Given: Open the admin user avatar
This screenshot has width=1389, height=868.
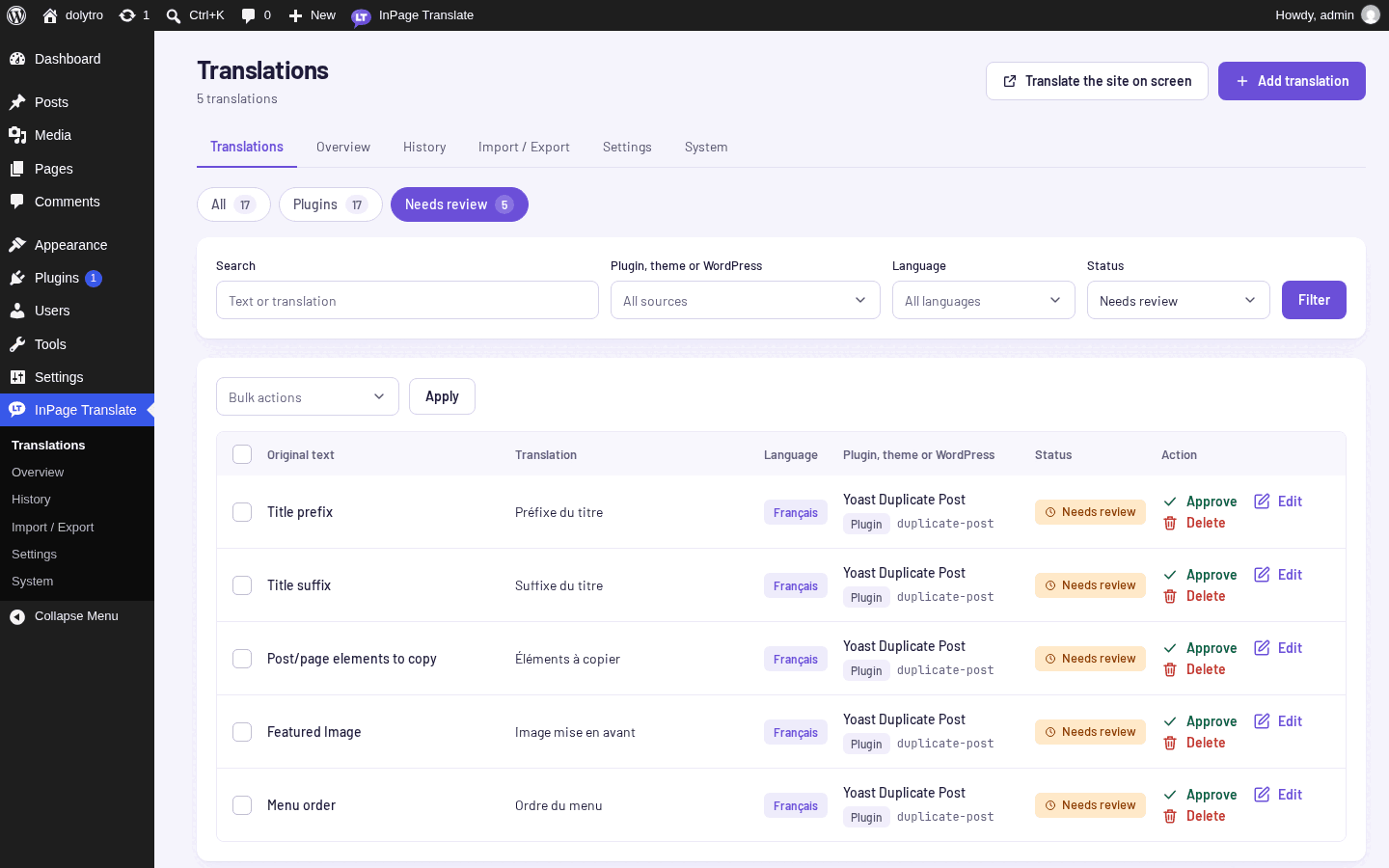Looking at the screenshot, I should tap(1371, 15).
